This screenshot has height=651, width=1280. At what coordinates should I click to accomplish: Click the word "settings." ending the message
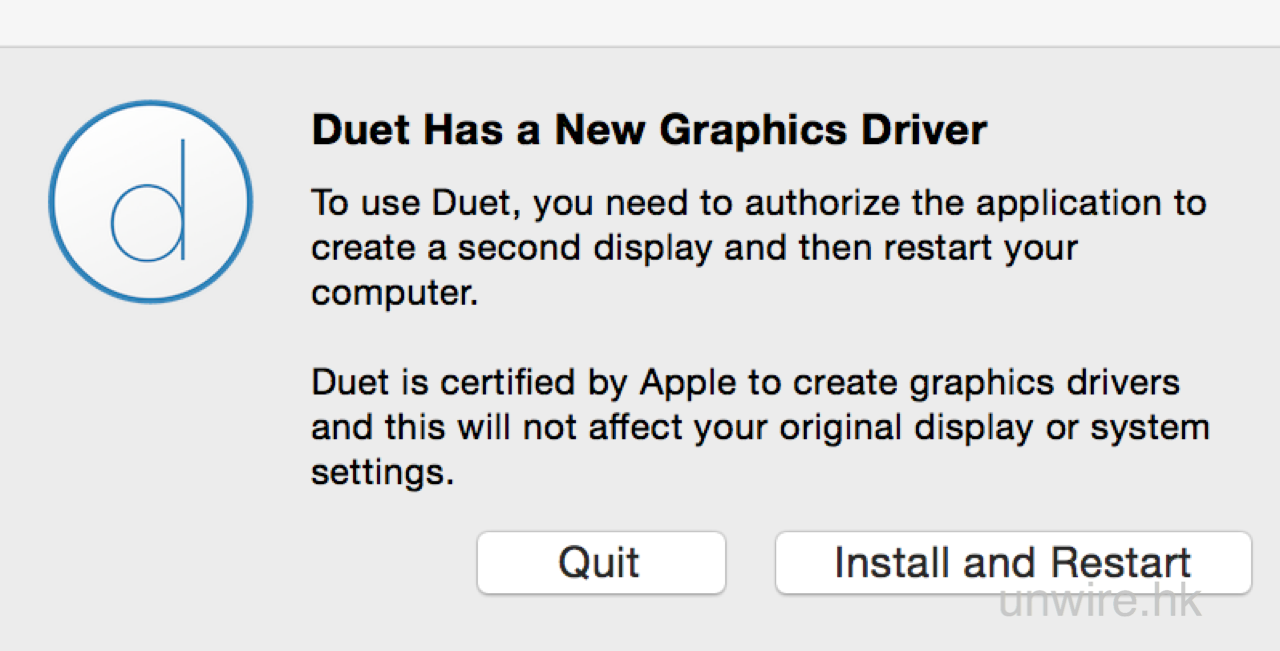(382, 471)
